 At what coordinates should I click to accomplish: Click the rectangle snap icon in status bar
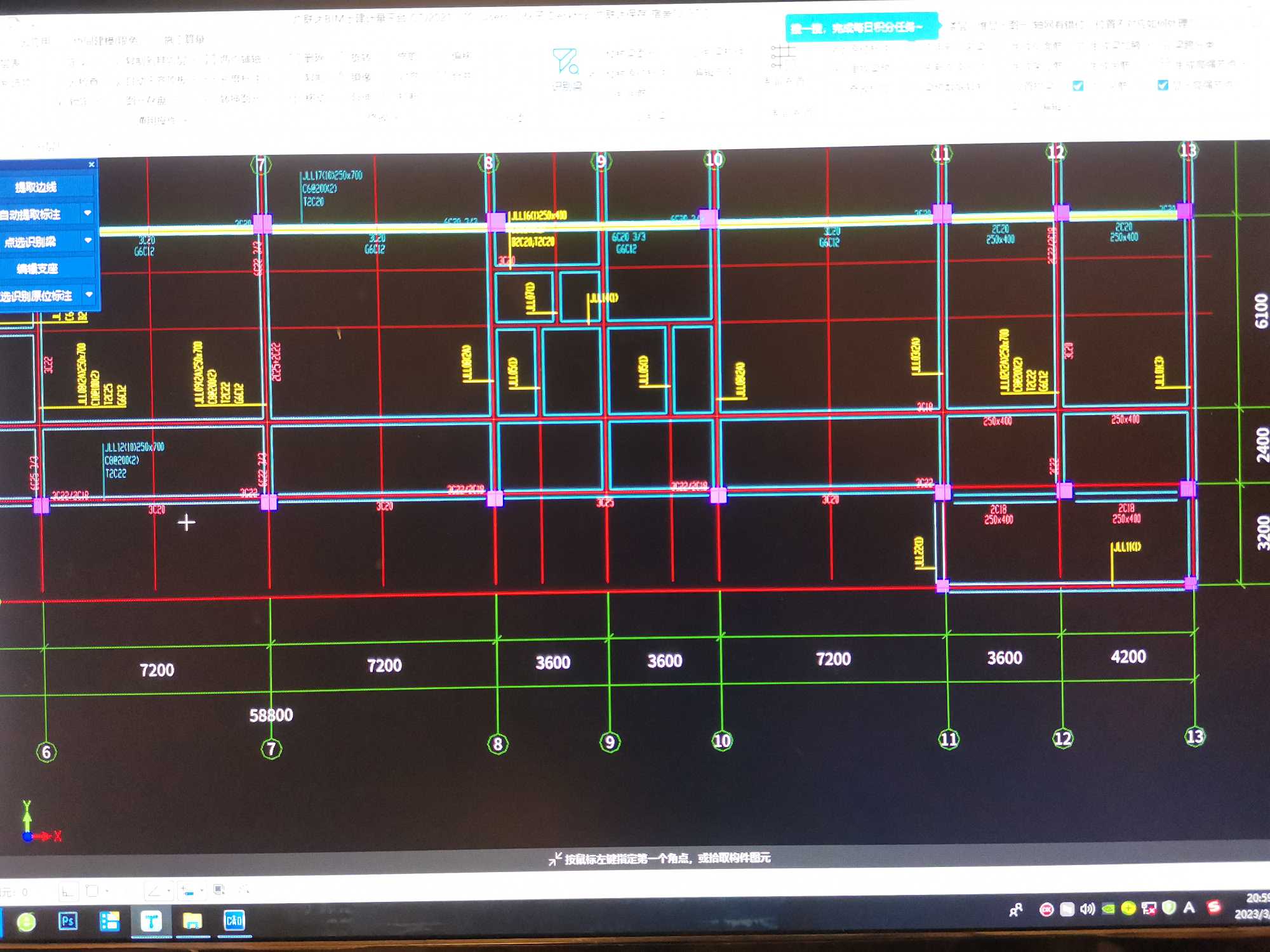pyautogui.click(x=92, y=891)
